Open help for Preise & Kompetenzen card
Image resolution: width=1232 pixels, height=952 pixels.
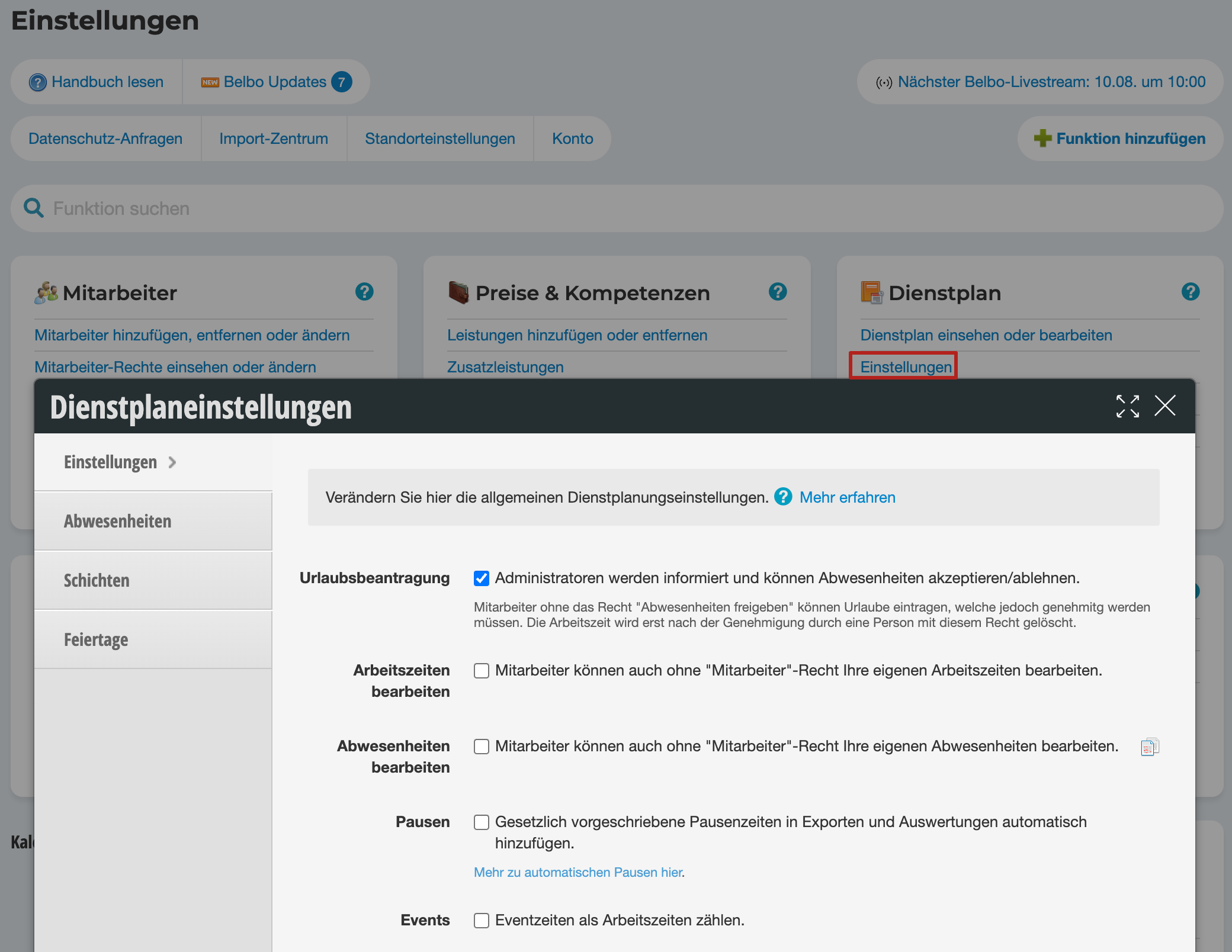click(x=778, y=292)
